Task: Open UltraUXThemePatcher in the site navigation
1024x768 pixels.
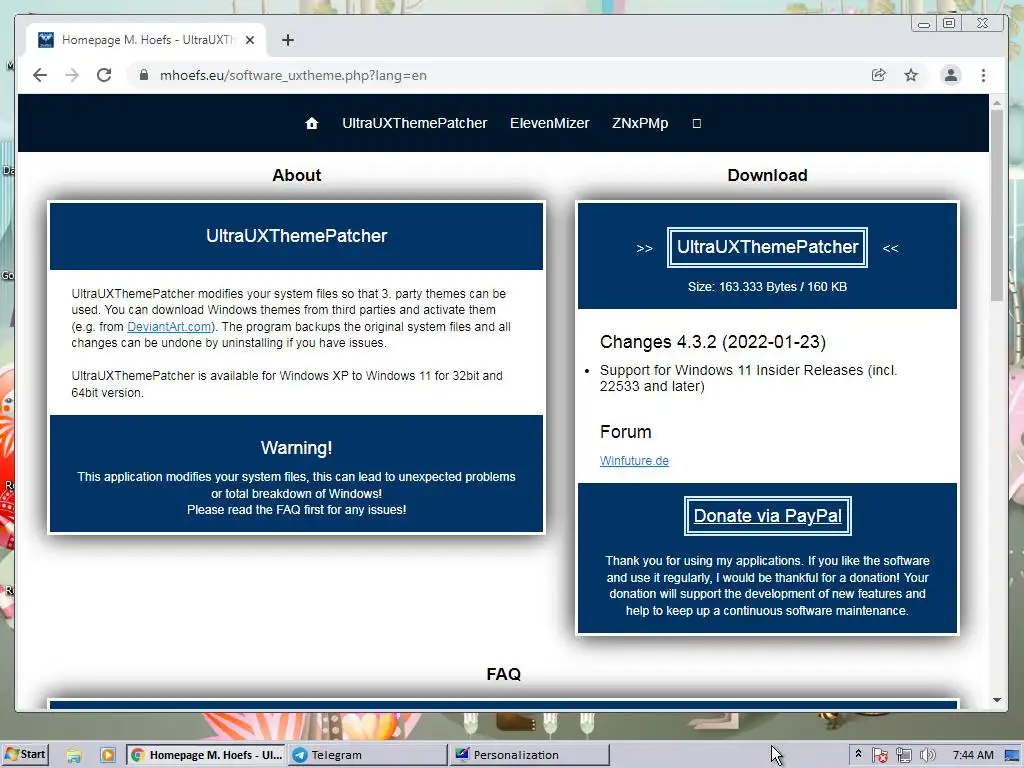Action: tap(415, 123)
